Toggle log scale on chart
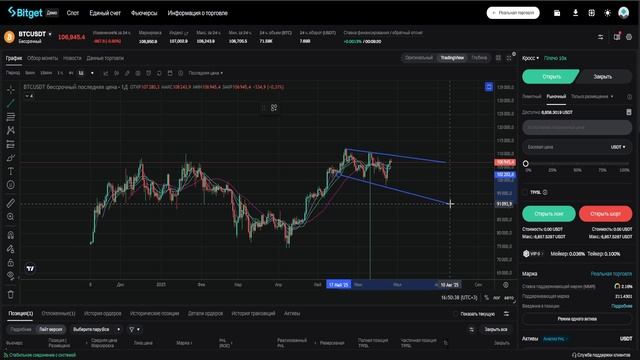This screenshot has width=640, height=360. pyautogui.click(x=496, y=298)
